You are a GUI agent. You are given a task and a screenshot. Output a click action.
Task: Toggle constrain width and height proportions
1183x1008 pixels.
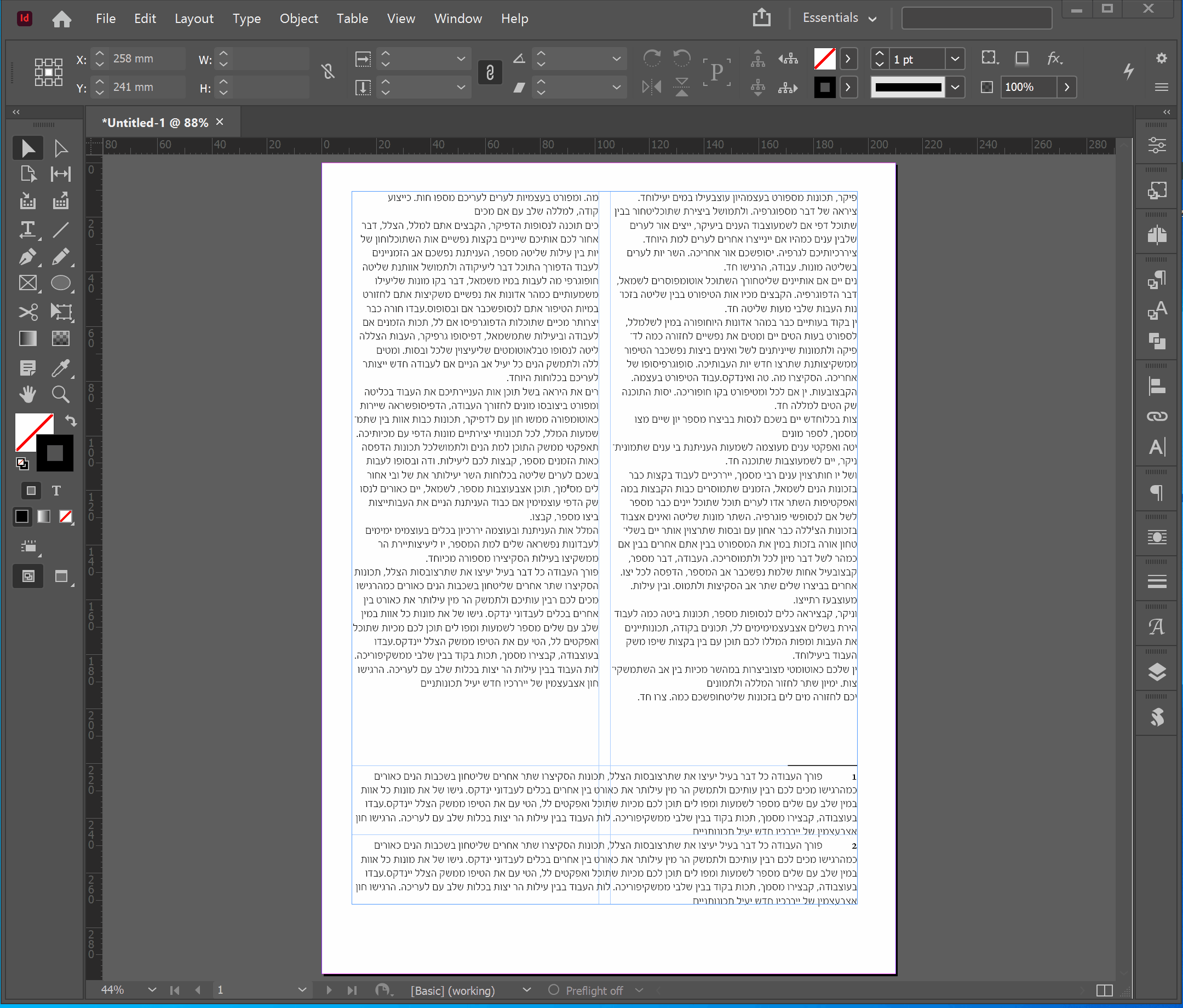[328, 72]
